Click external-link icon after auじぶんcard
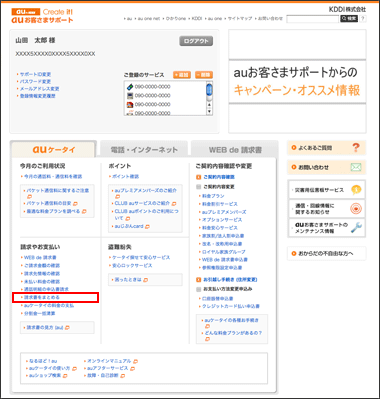 147,226
